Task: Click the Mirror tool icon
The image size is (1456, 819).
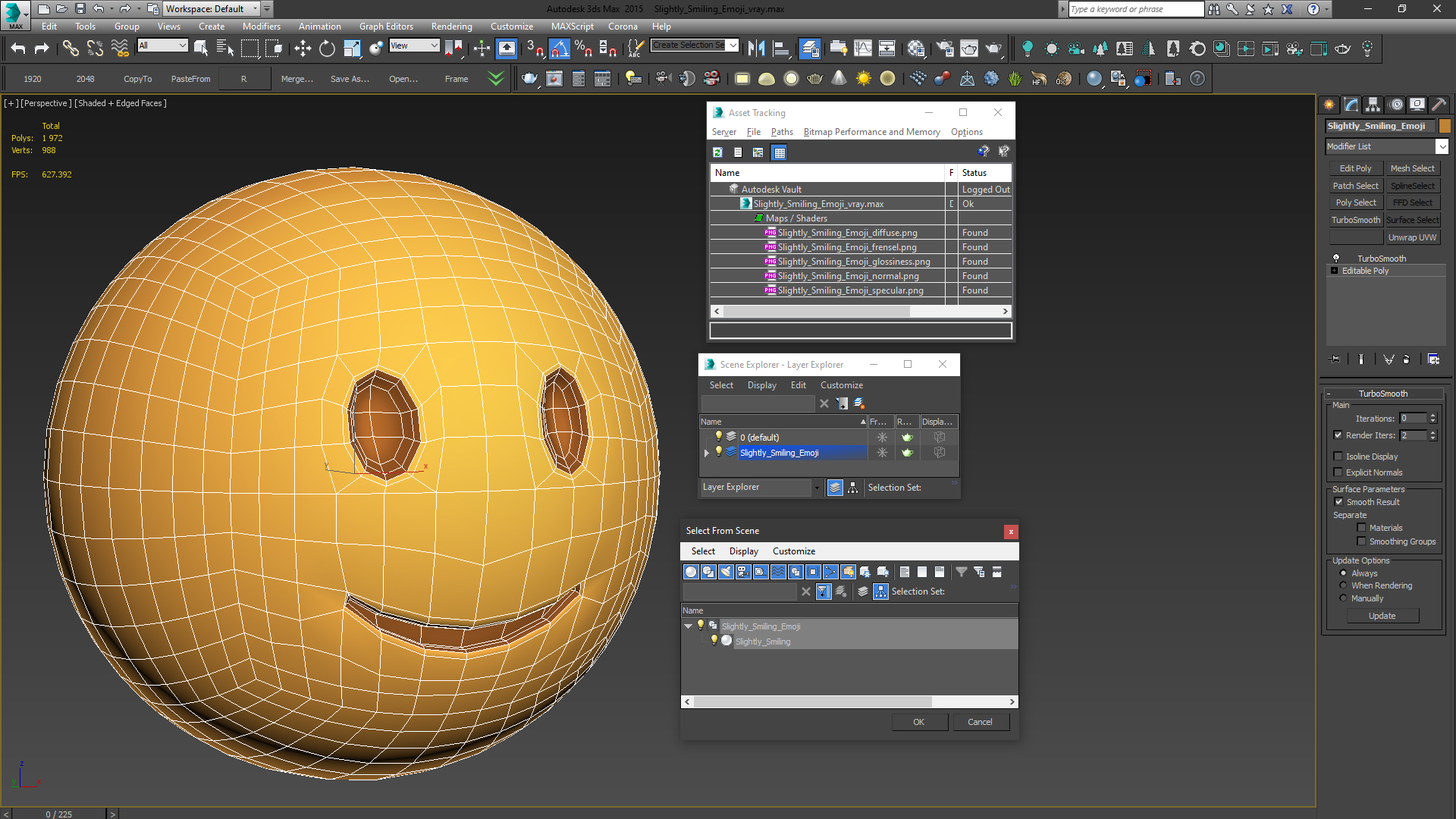Action: point(756,49)
